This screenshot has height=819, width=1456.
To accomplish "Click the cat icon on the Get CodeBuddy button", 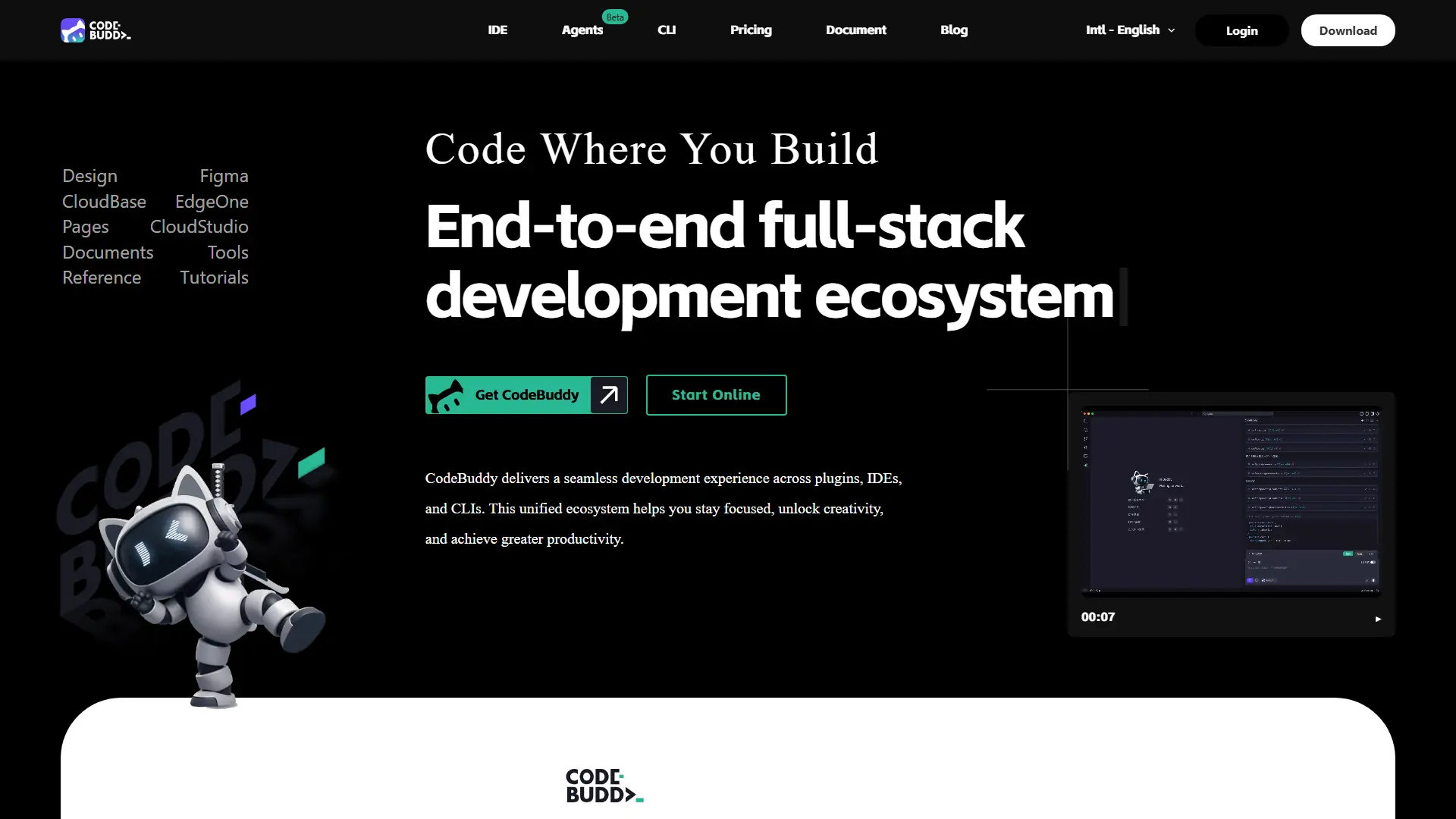I will pyautogui.click(x=447, y=396).
